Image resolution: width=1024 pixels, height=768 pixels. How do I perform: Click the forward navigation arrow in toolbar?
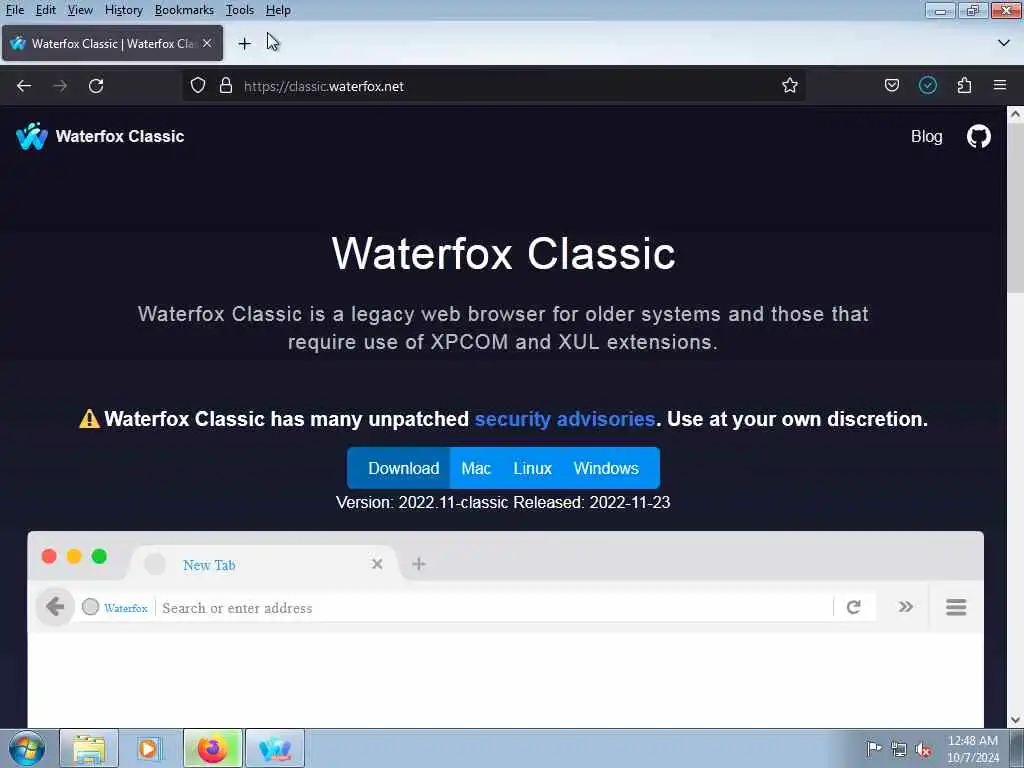coord(60,86)
